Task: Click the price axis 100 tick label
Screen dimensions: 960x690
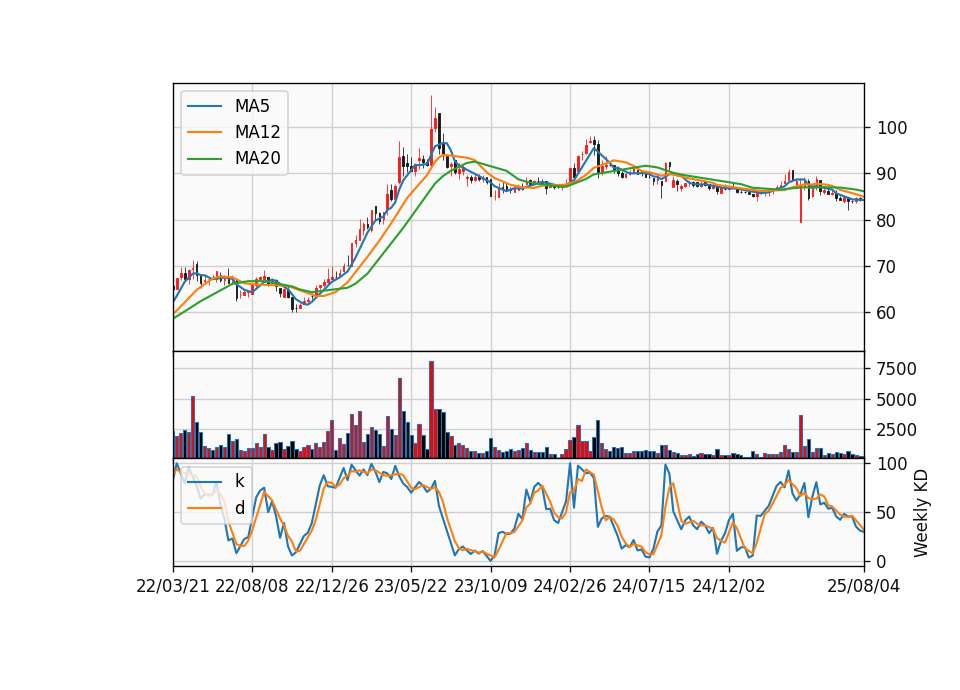Action: pyautogui.click(x=892, y=128)
